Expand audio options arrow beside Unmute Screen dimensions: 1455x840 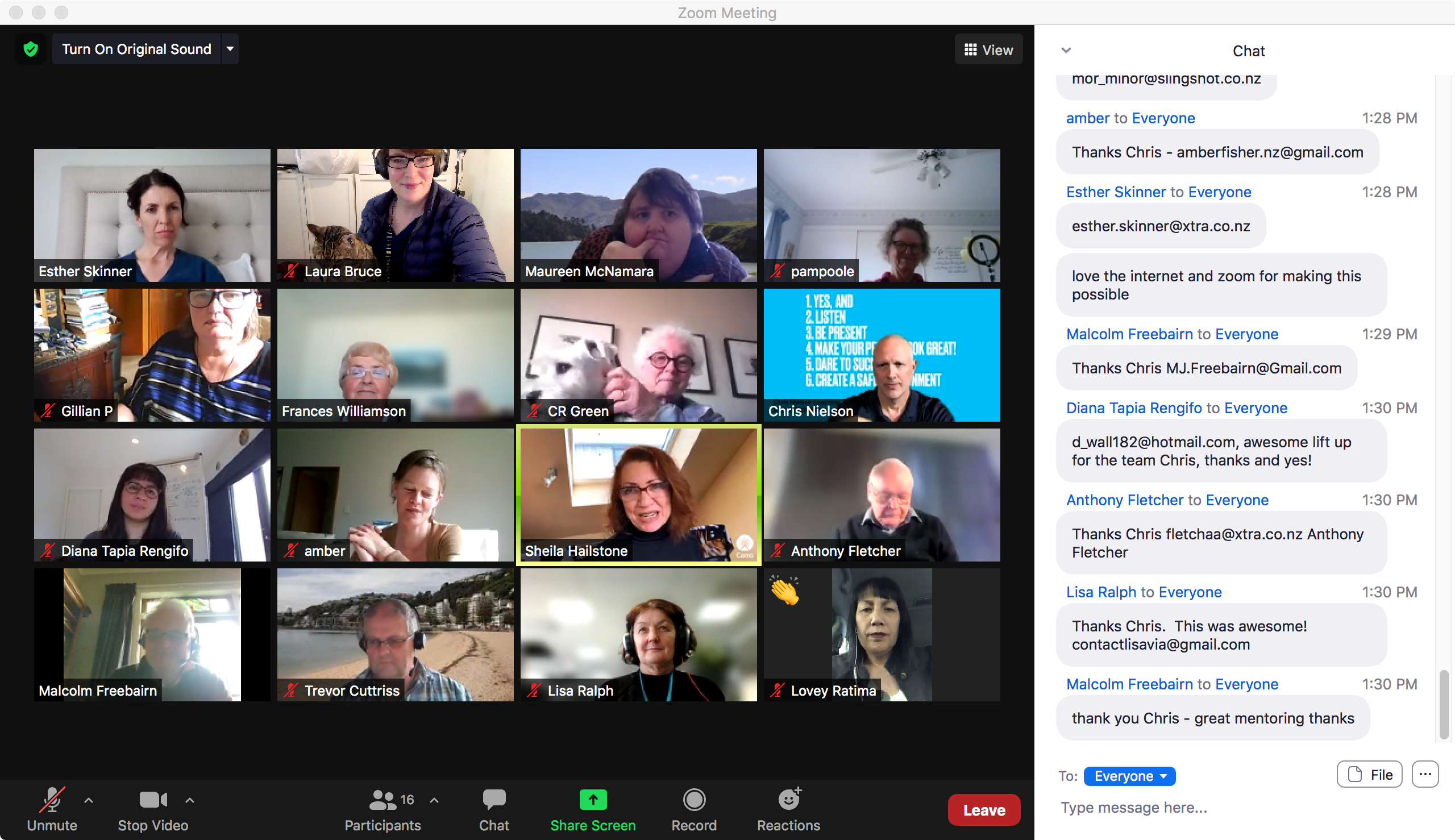[88, 801]
